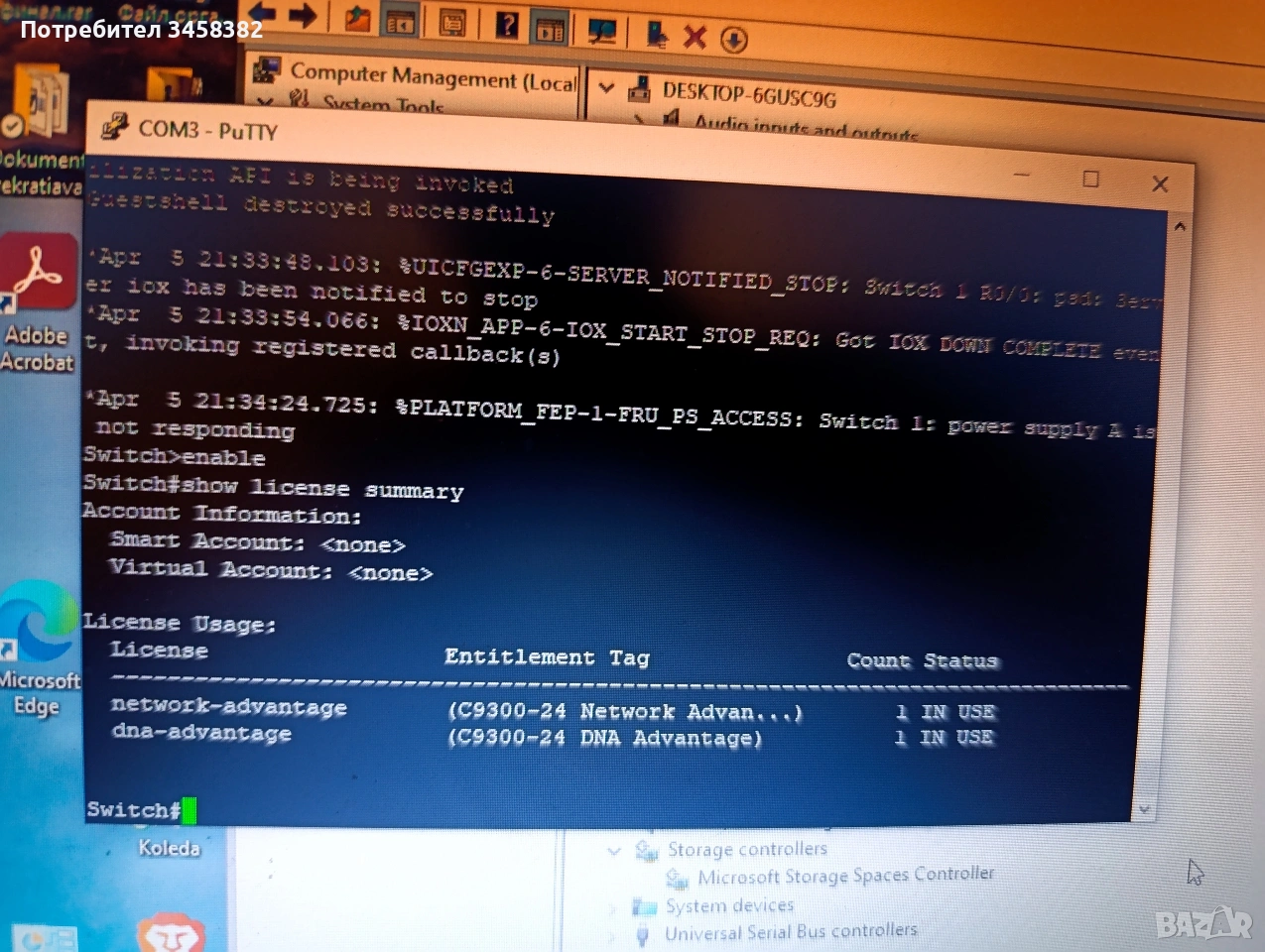Scan for hardware changes via monitor icon
This screenshot has width=1265, height=952.
tap(601, 32)
